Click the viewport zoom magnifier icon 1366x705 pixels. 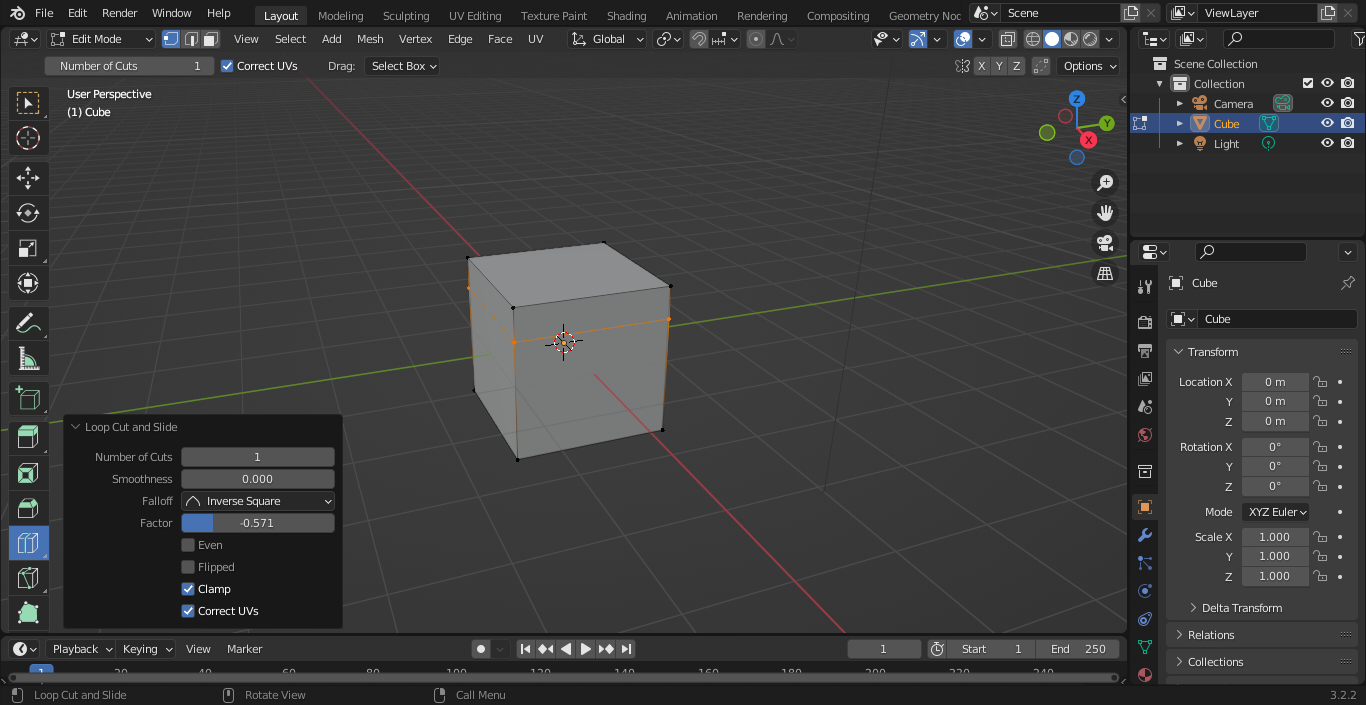point(1105,183)
